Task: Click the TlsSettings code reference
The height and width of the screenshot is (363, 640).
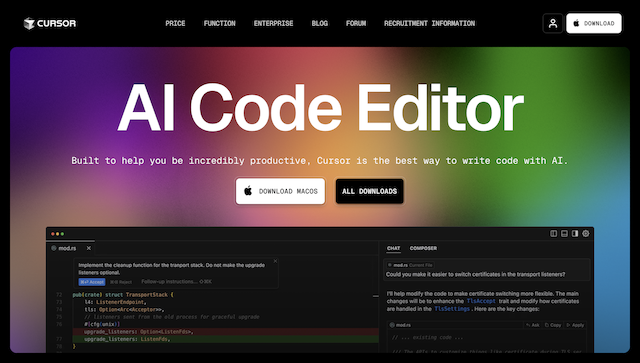Action: (x=452, y=309)
